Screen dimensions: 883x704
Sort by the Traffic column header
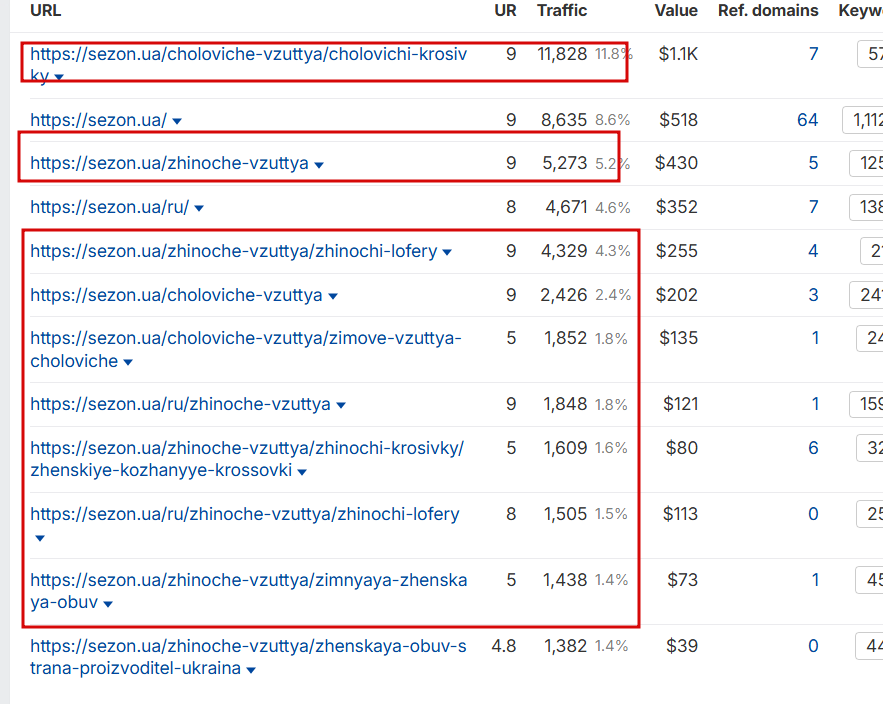coord(562,11)
